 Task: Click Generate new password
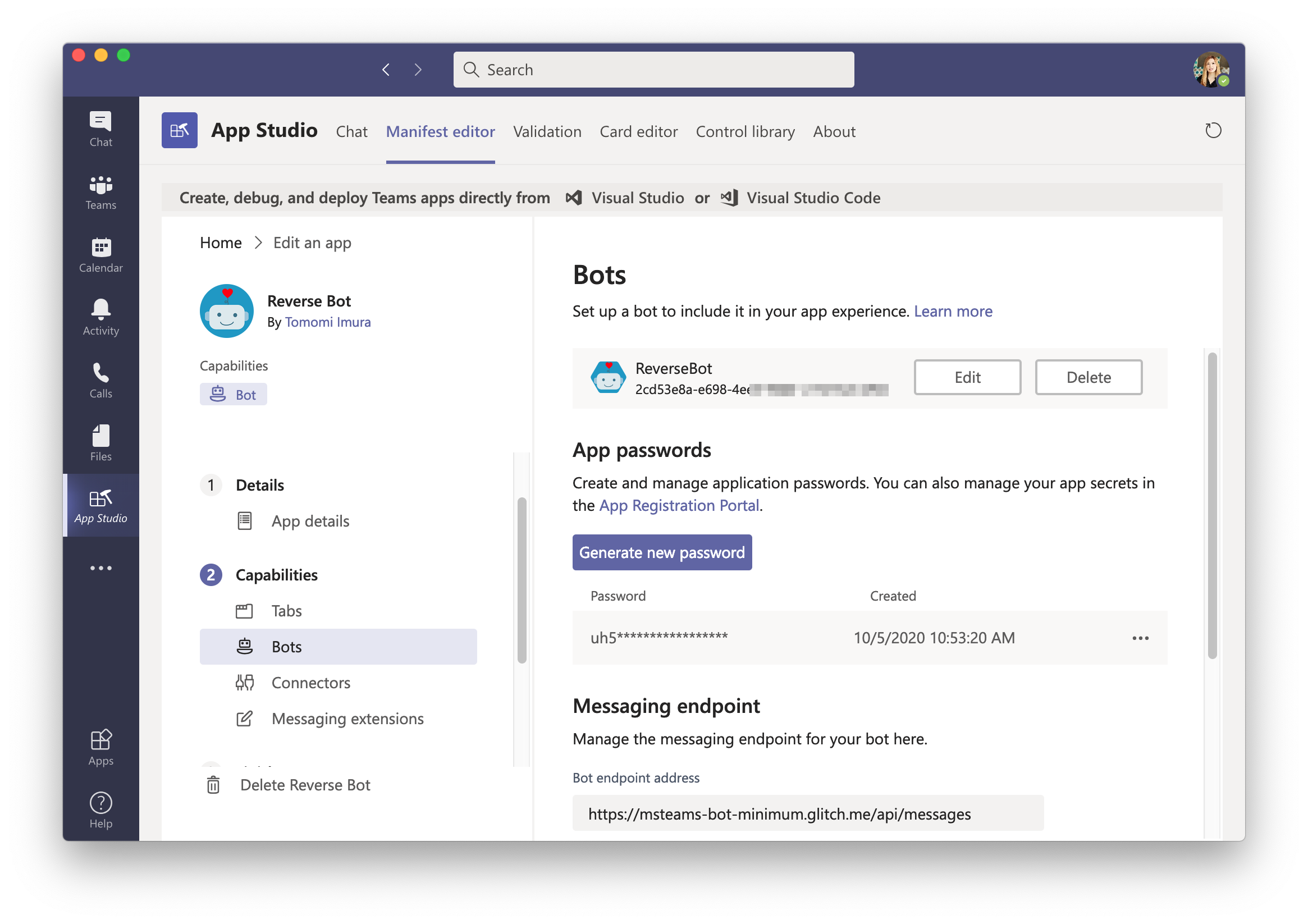click(x=662, y=552)
